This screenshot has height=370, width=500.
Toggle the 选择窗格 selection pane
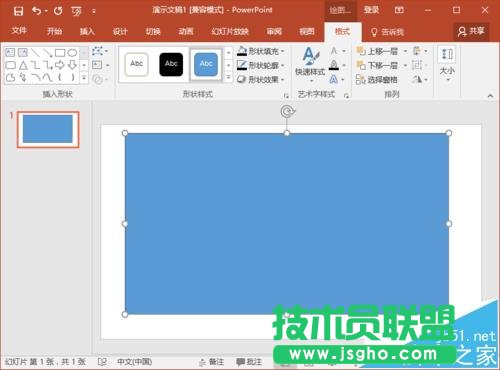coord(377,79)
